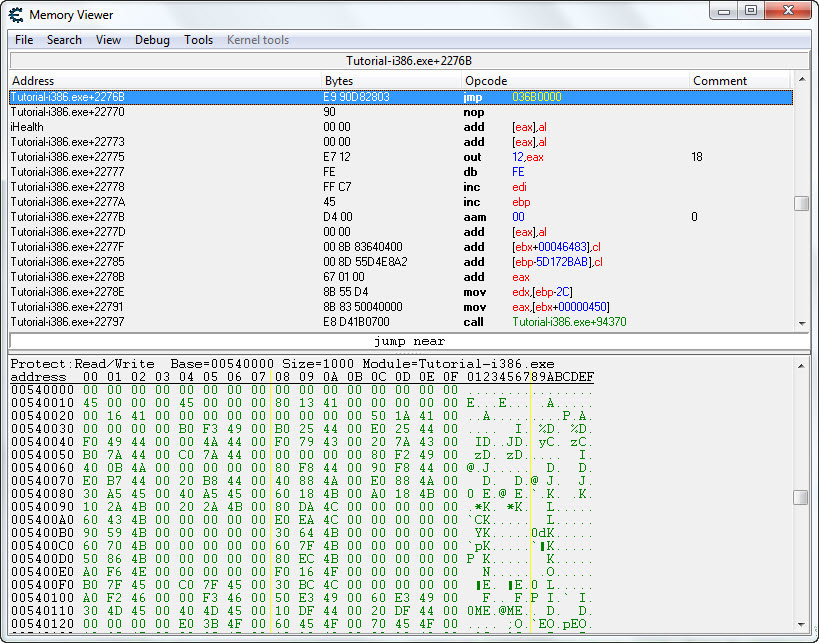Screen dimensions: 819x643
Task: Click the Cheat Engine title bar icon
Action: pyautogui.click(x=16, y=14)
